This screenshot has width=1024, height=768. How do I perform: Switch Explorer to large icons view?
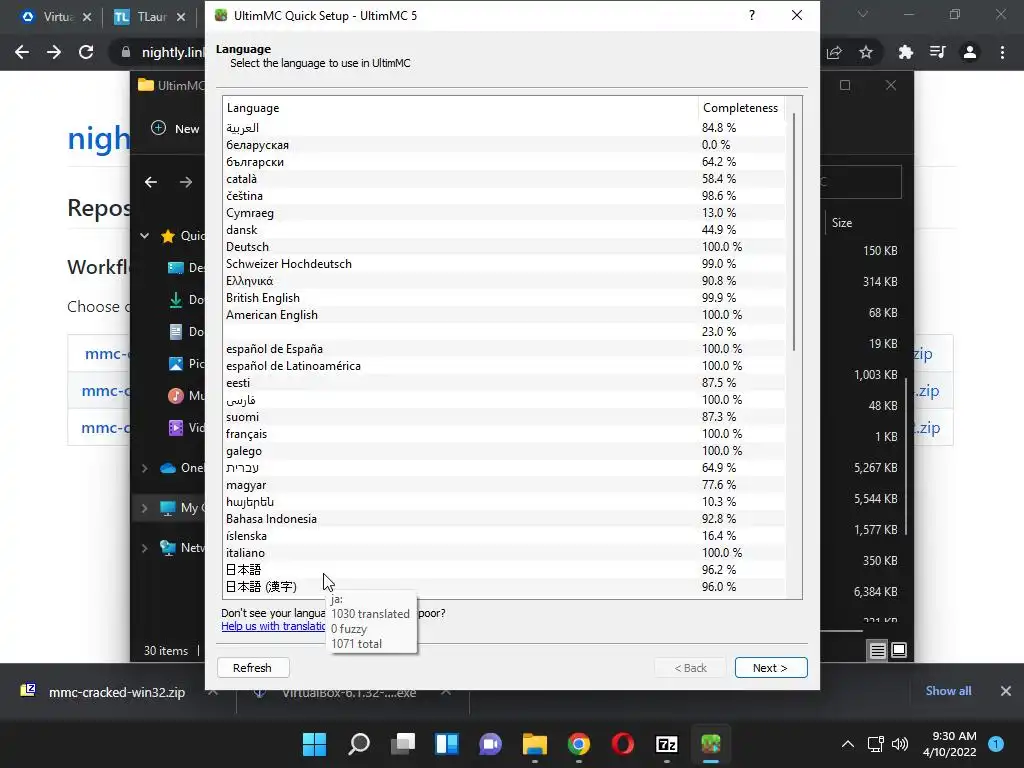pyautogui.click(x=899, y=650)
